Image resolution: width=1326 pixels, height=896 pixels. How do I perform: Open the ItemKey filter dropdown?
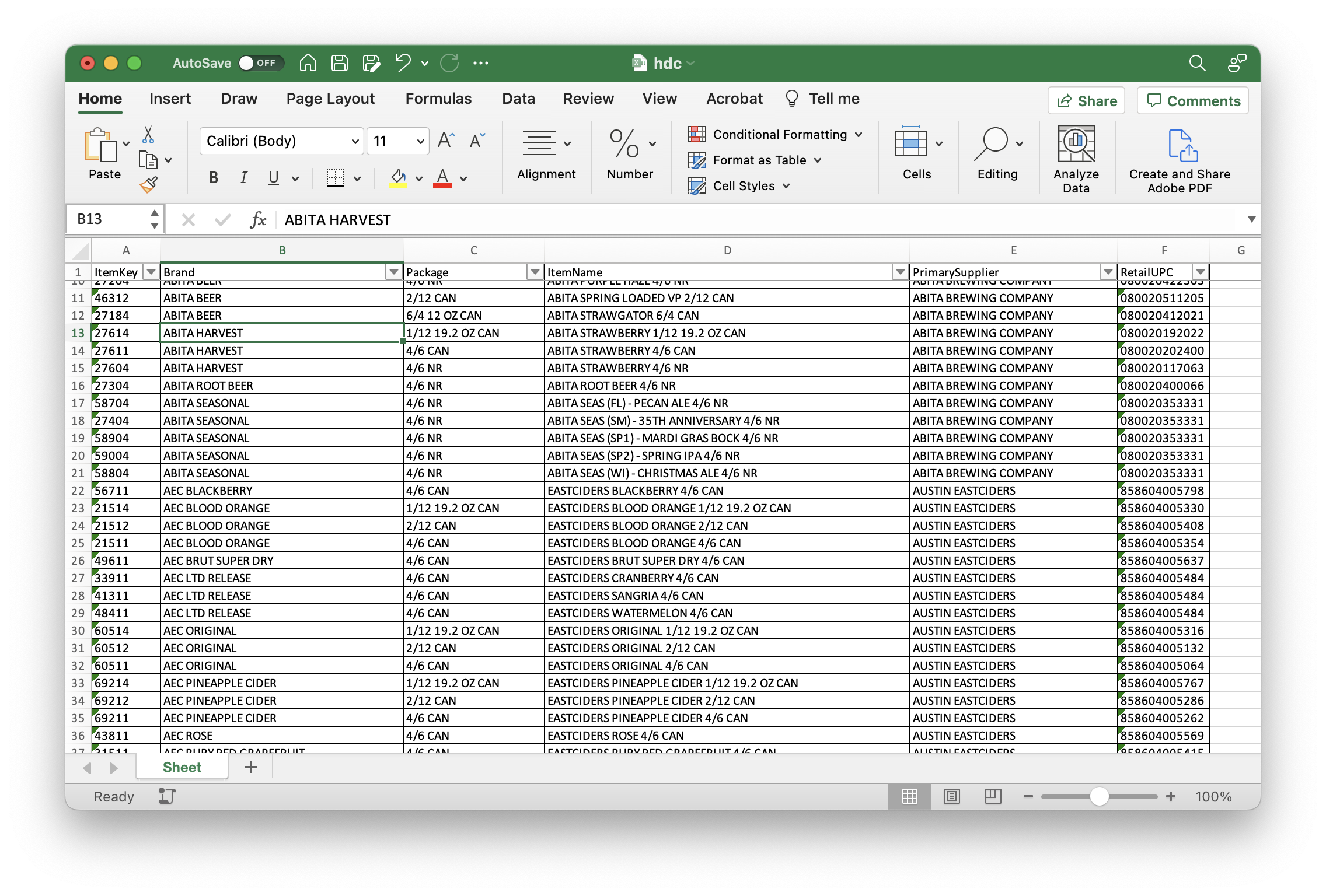tap(151, 272)
